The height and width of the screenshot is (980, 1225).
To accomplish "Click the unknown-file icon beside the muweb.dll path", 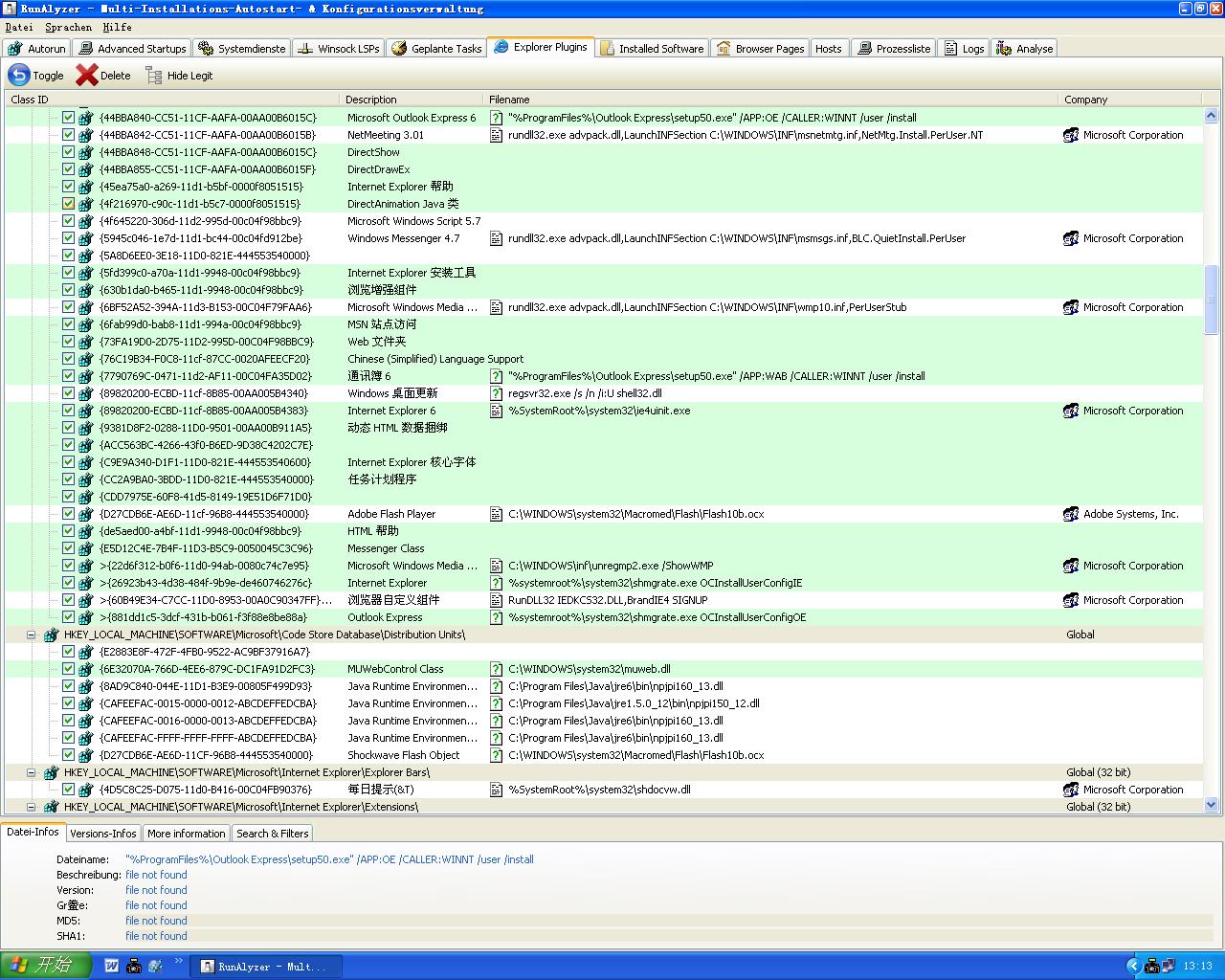I will click(x=496, y=669).
